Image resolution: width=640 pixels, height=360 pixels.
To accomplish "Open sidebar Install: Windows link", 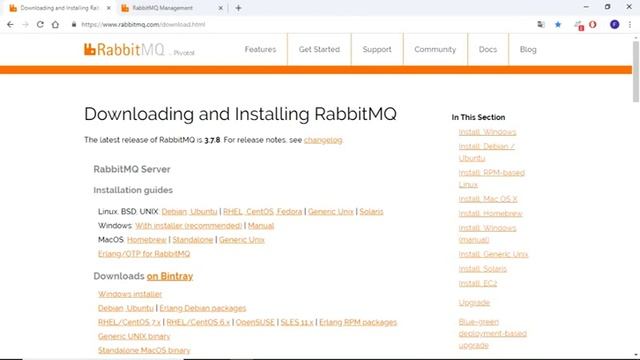I will tap(487, 132).
